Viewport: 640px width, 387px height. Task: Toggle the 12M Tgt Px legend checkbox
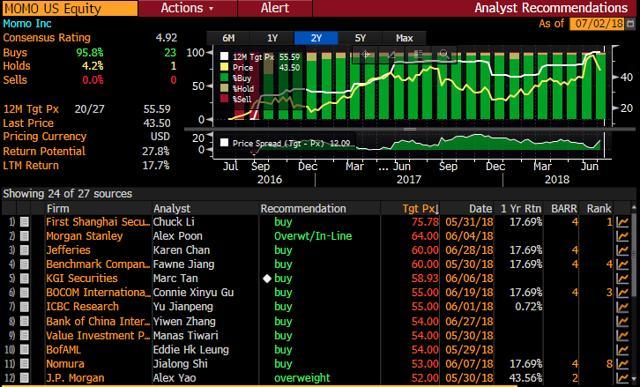point(224,56)
